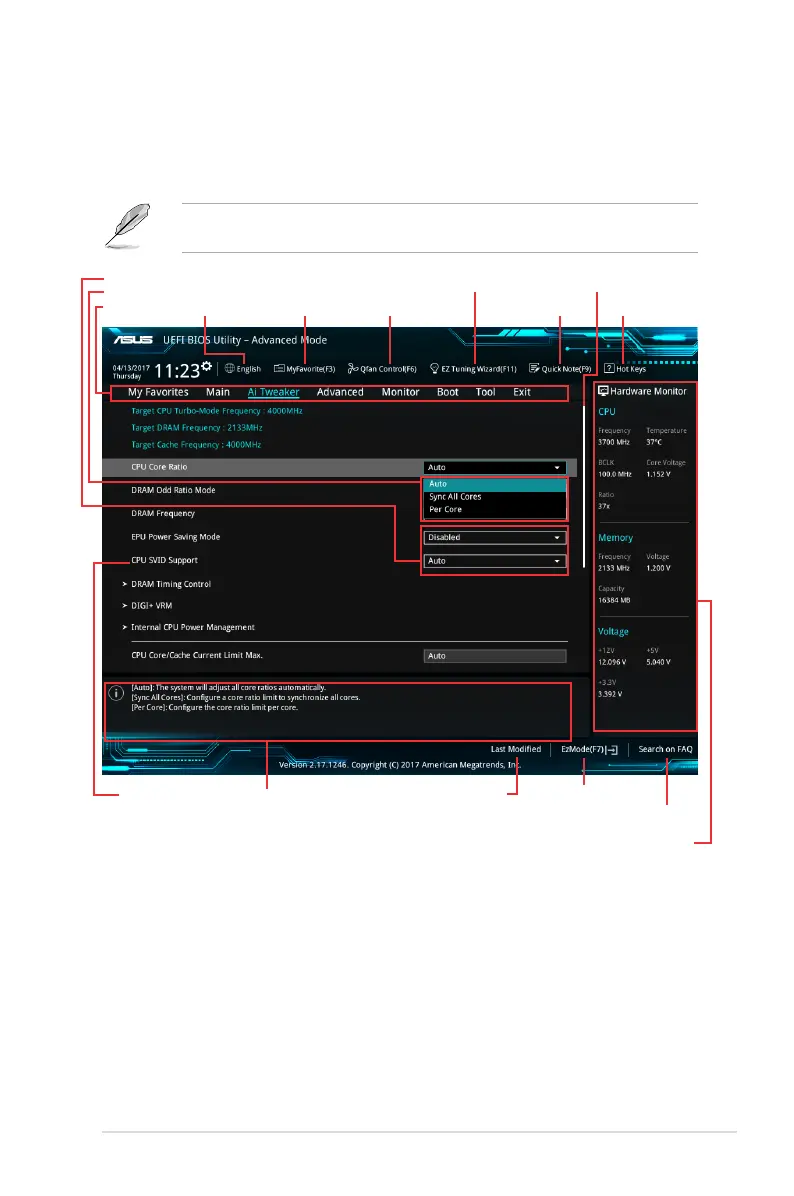Image resolution: width=794 pixels, height=1196 pixels.
Task: Show Hot Keys question mark icon
Action: point(609,368)
